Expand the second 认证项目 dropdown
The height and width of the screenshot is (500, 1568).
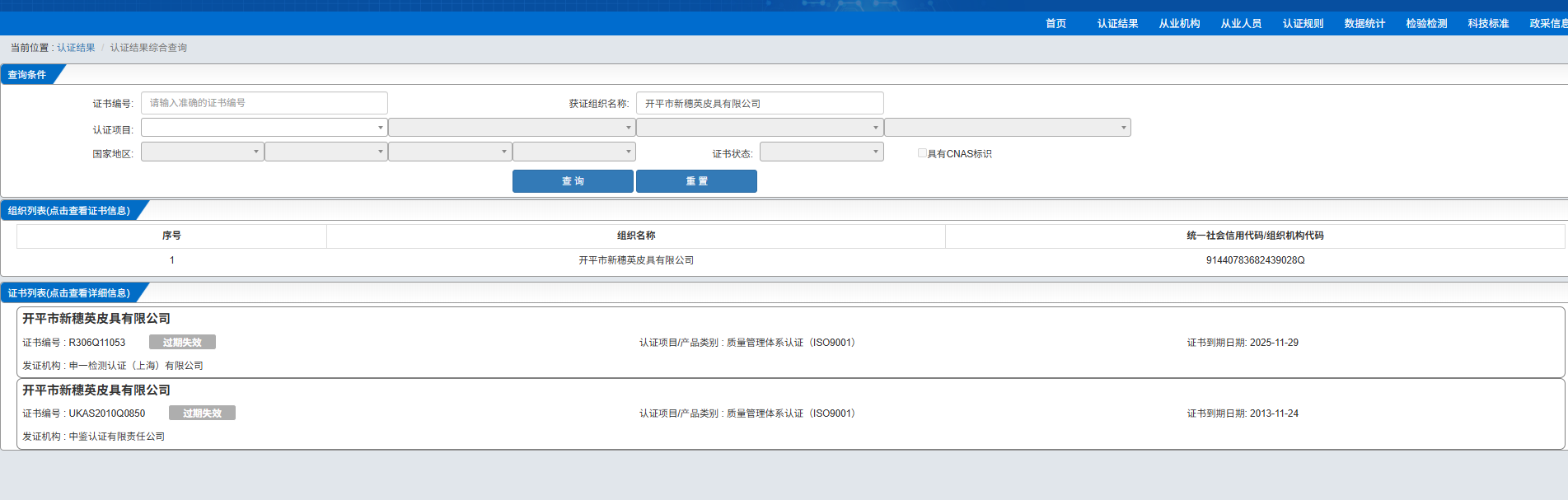[512, 128]
